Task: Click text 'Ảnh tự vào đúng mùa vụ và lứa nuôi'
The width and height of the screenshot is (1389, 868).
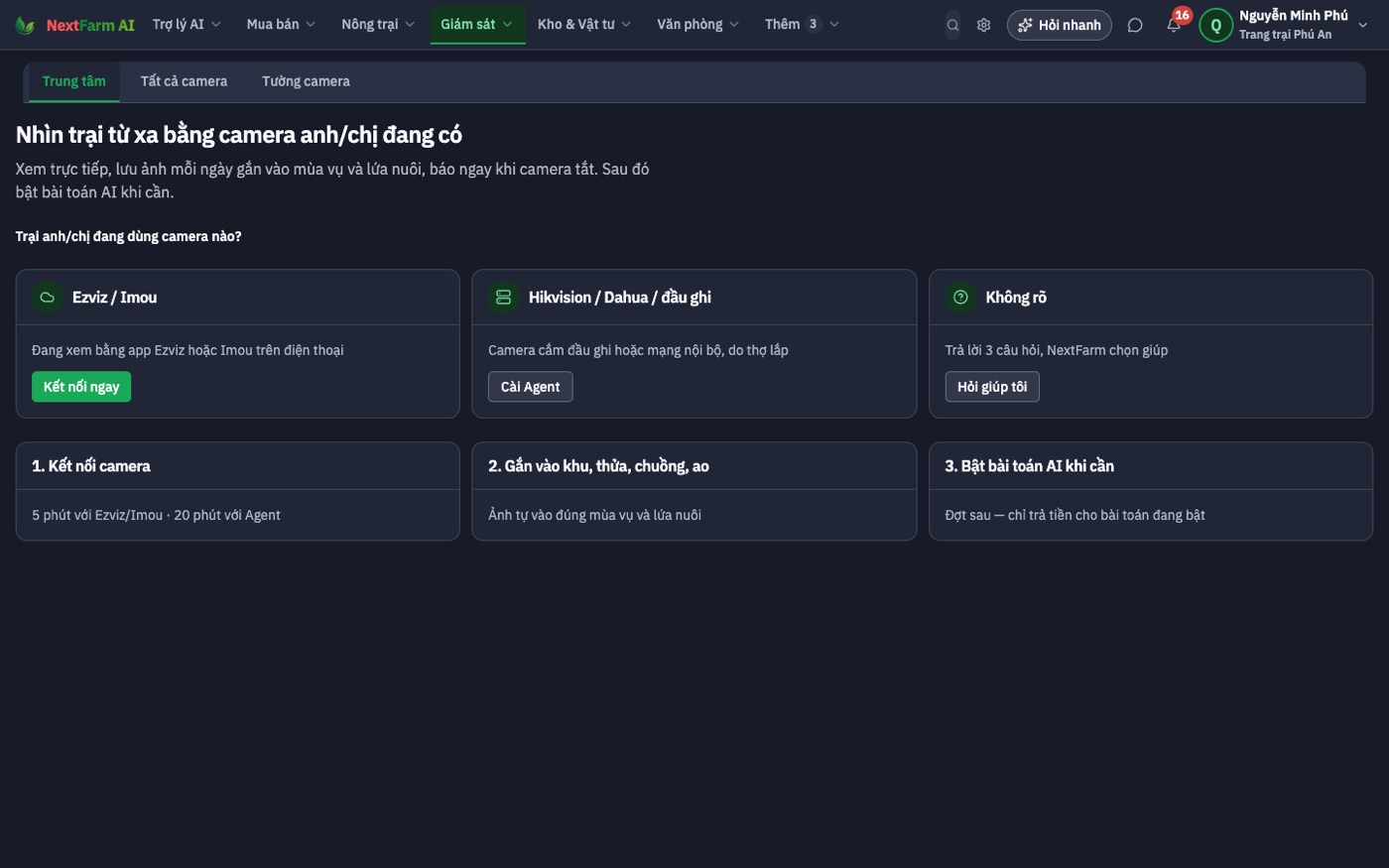Action: 594,515
